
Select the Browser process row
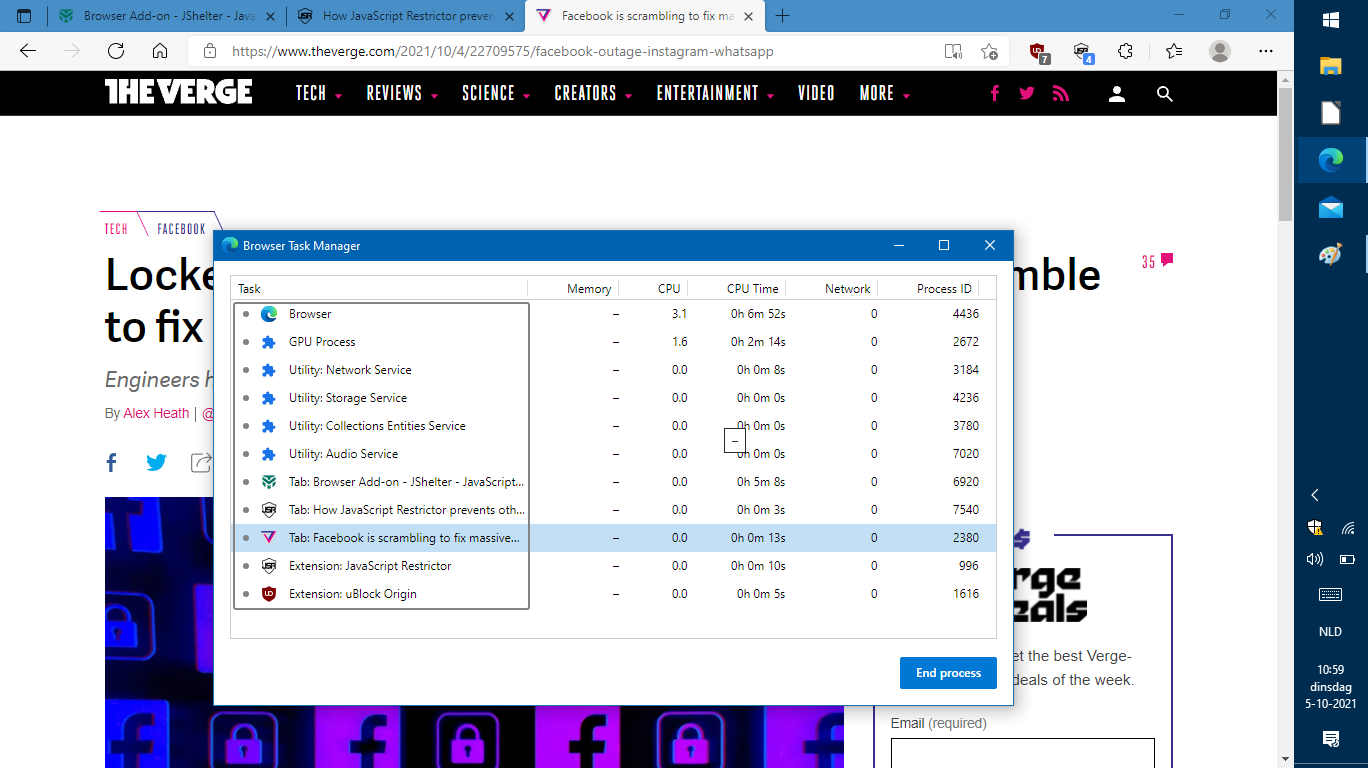613,314
